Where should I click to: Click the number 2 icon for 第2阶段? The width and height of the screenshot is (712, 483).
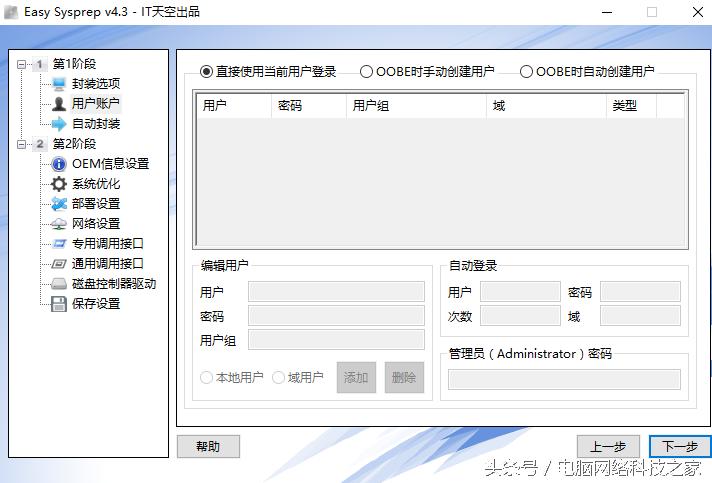tap(40, 144)
